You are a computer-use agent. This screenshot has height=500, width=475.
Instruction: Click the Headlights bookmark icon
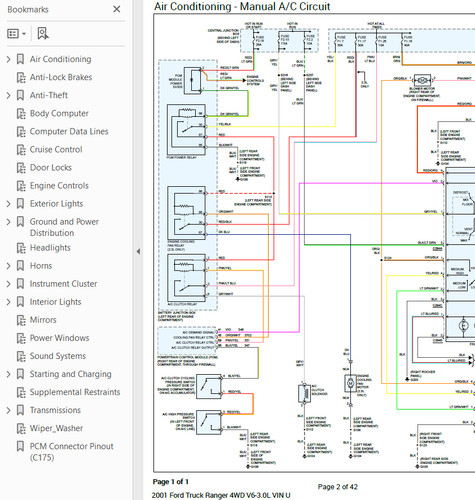tap(21, 248)
